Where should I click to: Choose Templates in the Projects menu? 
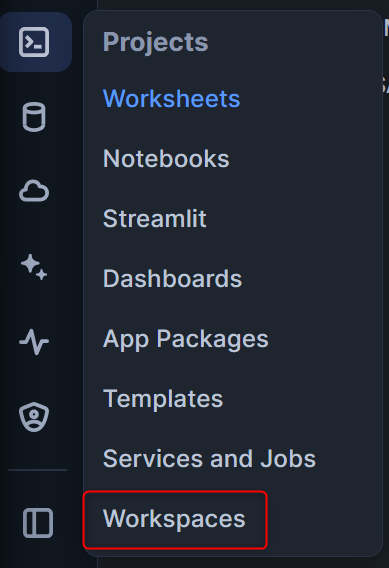(x=163, y=399)
